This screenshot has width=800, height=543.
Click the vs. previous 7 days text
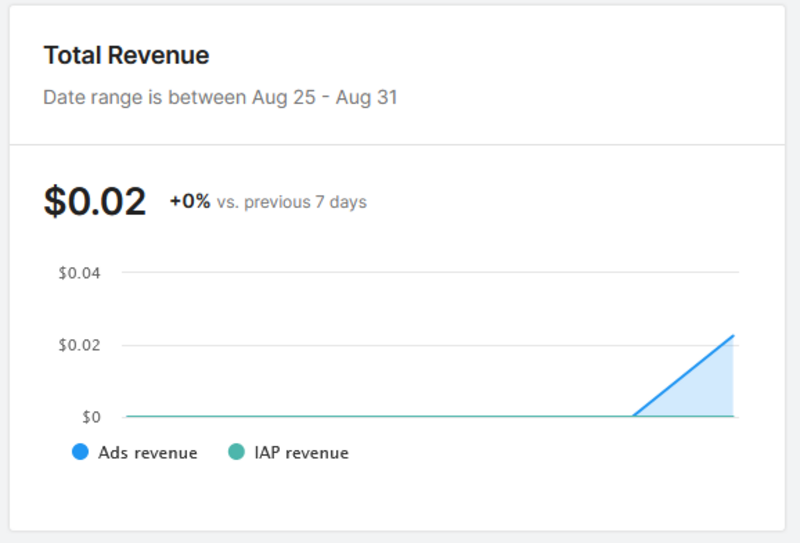(292, 202)
